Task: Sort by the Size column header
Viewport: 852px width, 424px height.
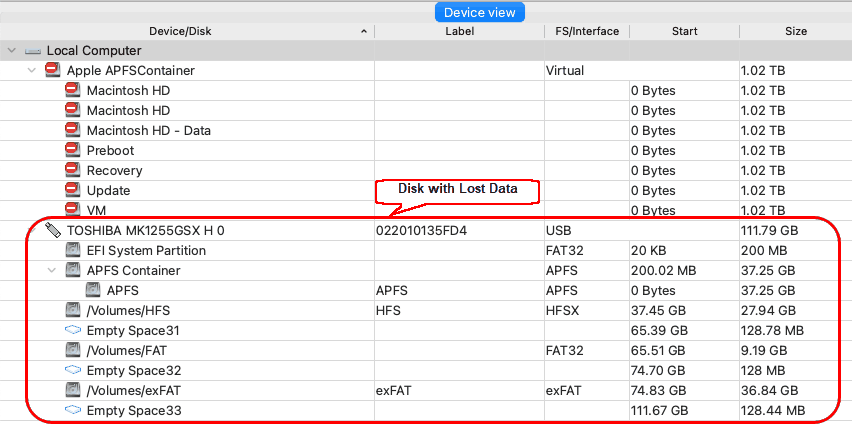Action: (x=796, y=32)
